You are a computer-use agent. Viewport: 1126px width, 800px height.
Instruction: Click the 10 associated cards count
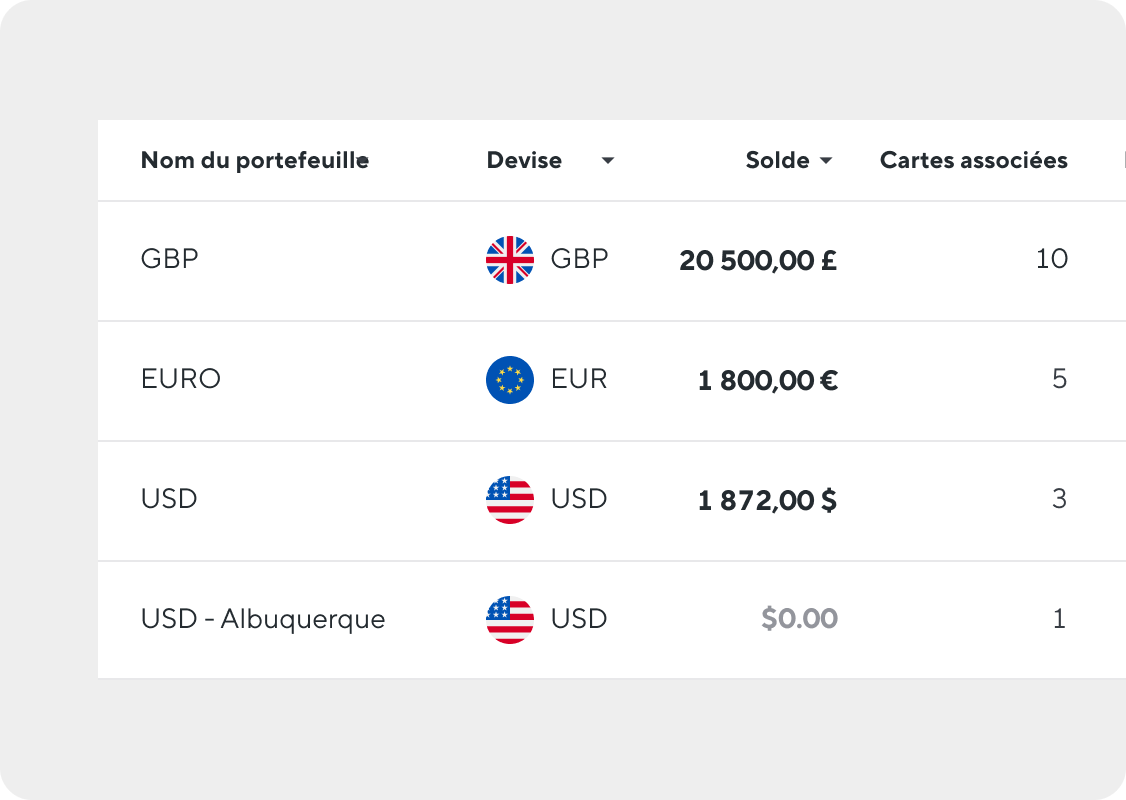point(1051,259)
